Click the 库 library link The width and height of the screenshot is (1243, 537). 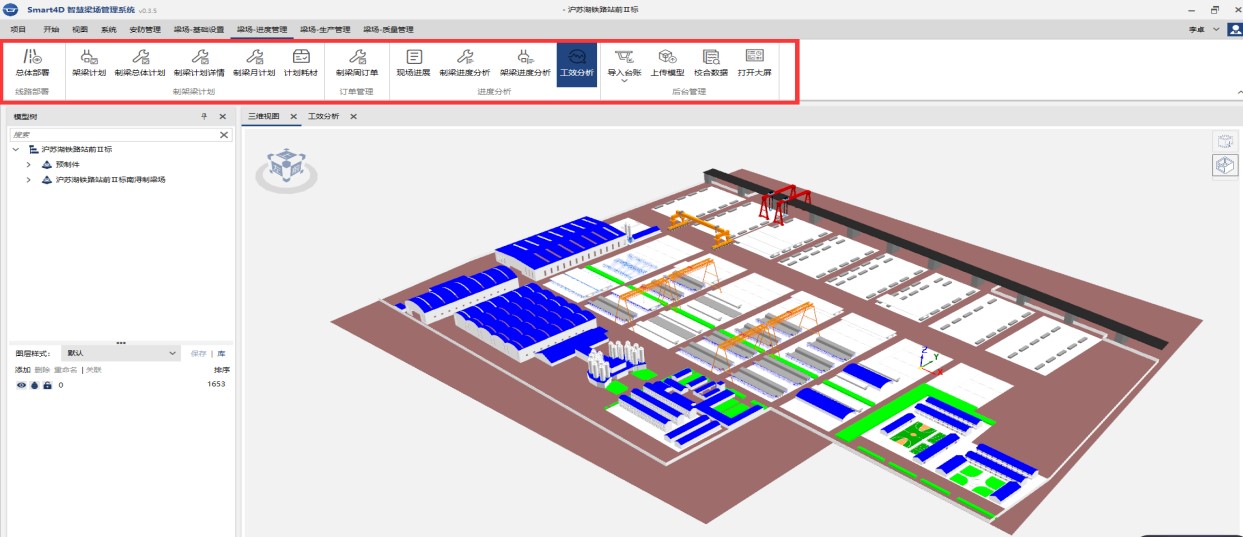(x=221, y=353)
